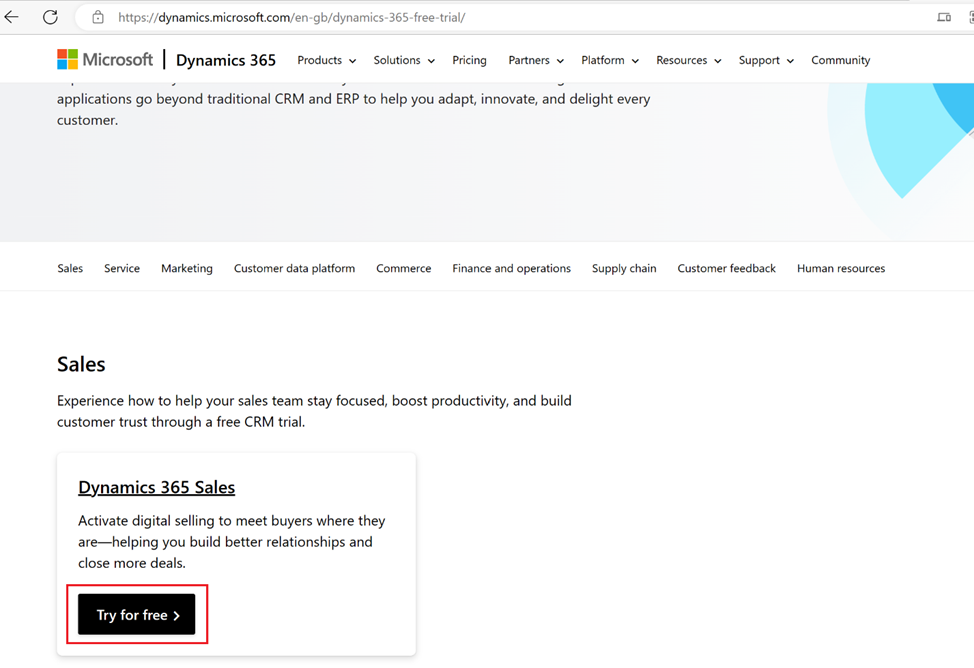974x668 pixels.
Task: Select the Supply chain tab
Action: click(624, 268)
